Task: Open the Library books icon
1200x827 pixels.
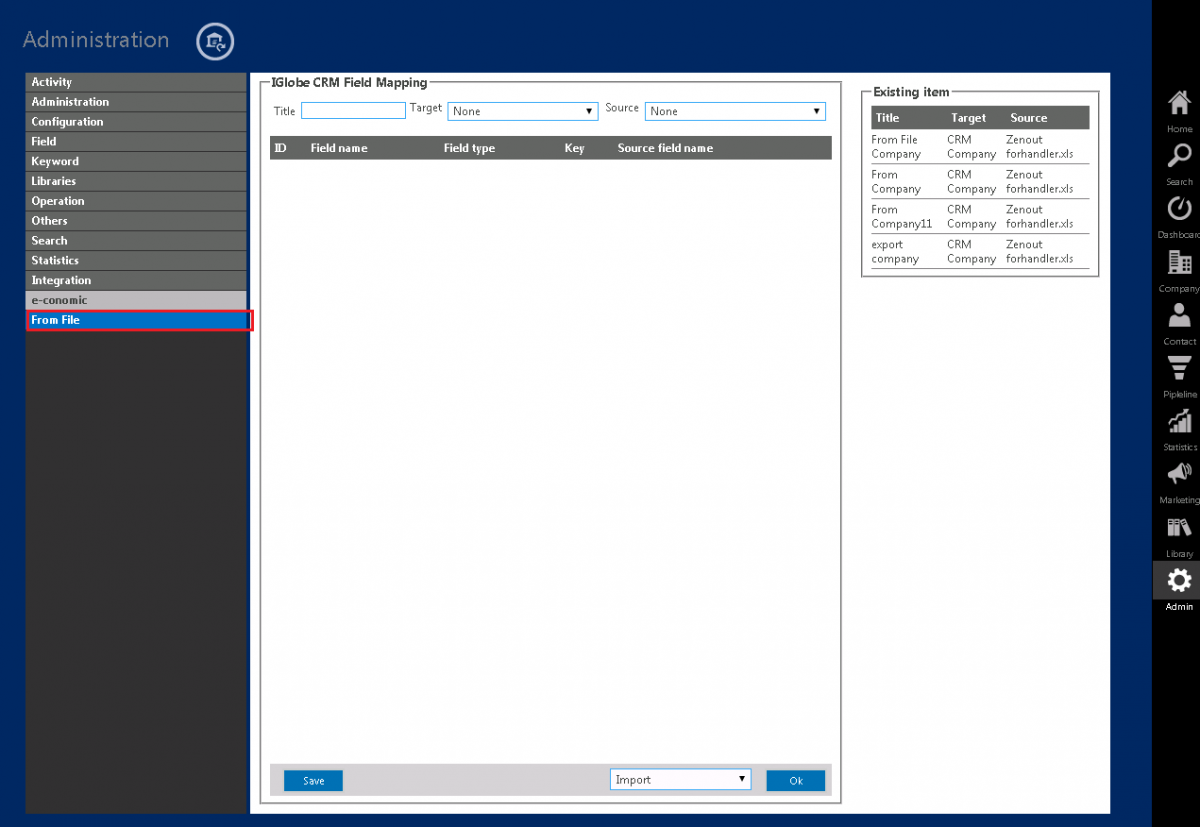Action: pos(1179,527)
